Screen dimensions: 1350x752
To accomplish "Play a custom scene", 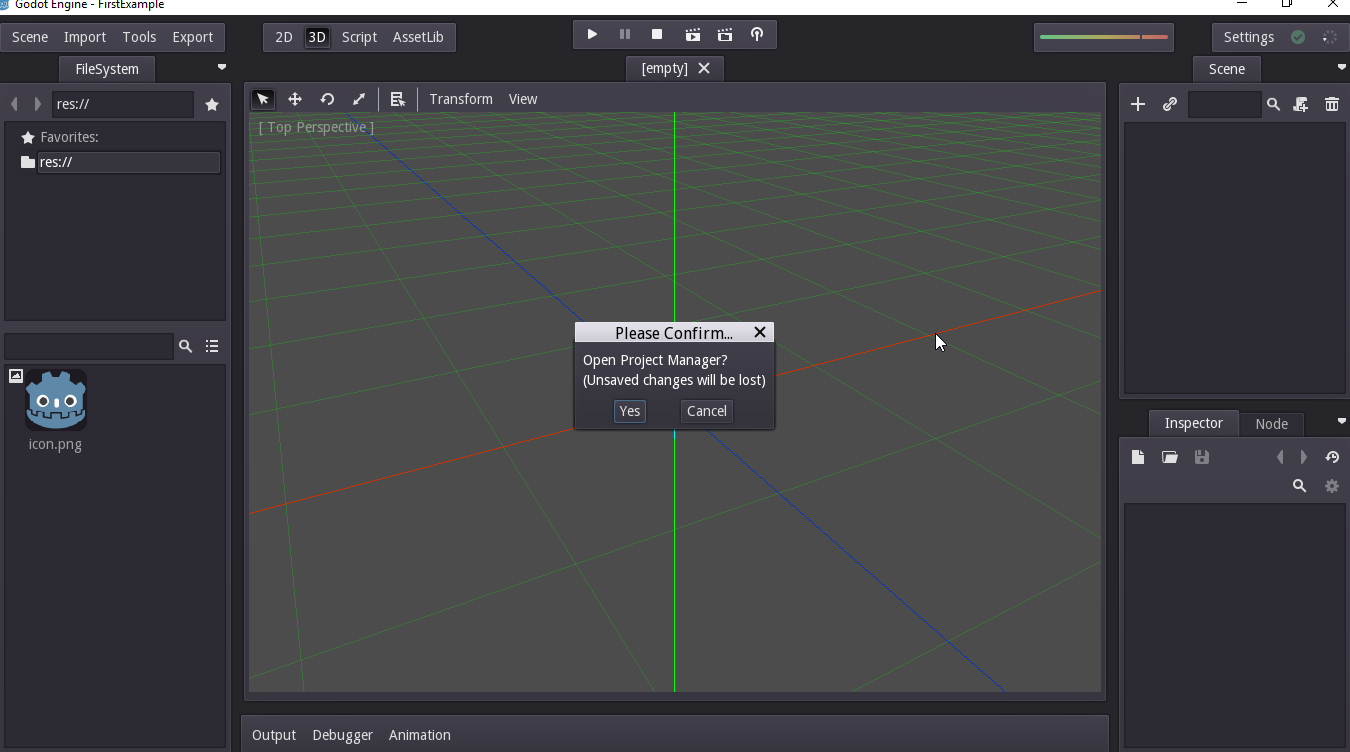I will [x=725, y=35].
